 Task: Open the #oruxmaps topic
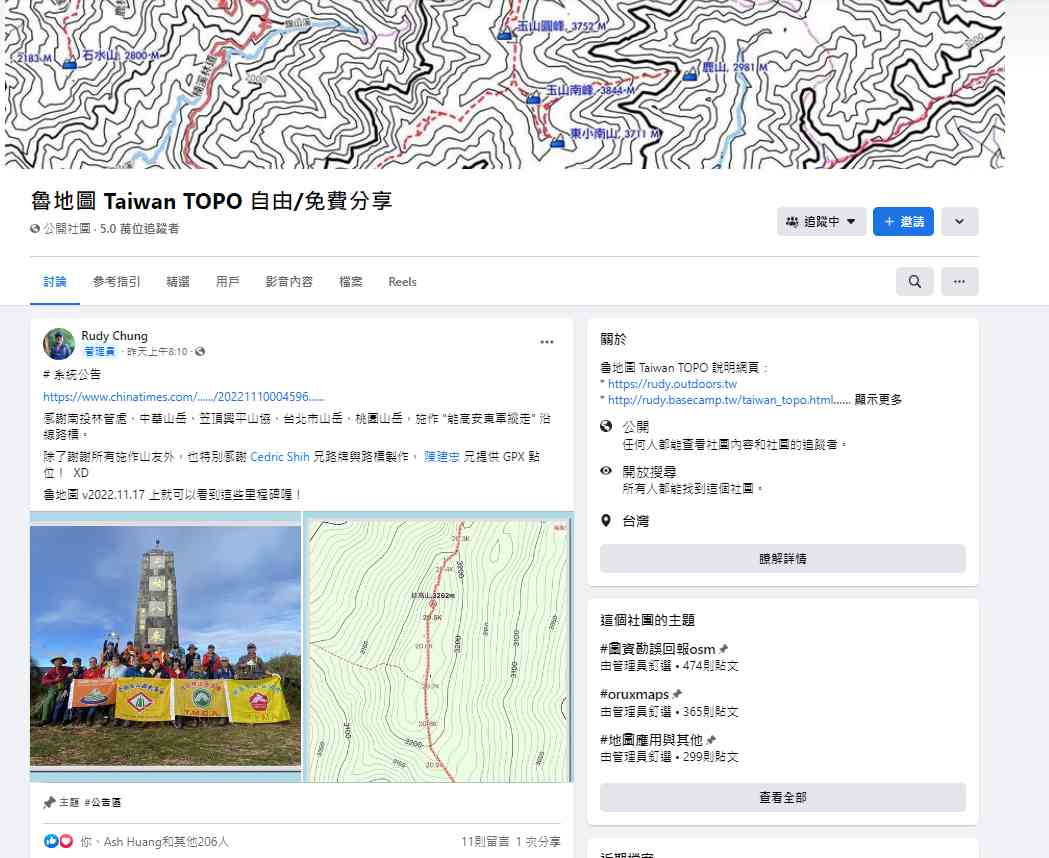coord(634,694)
